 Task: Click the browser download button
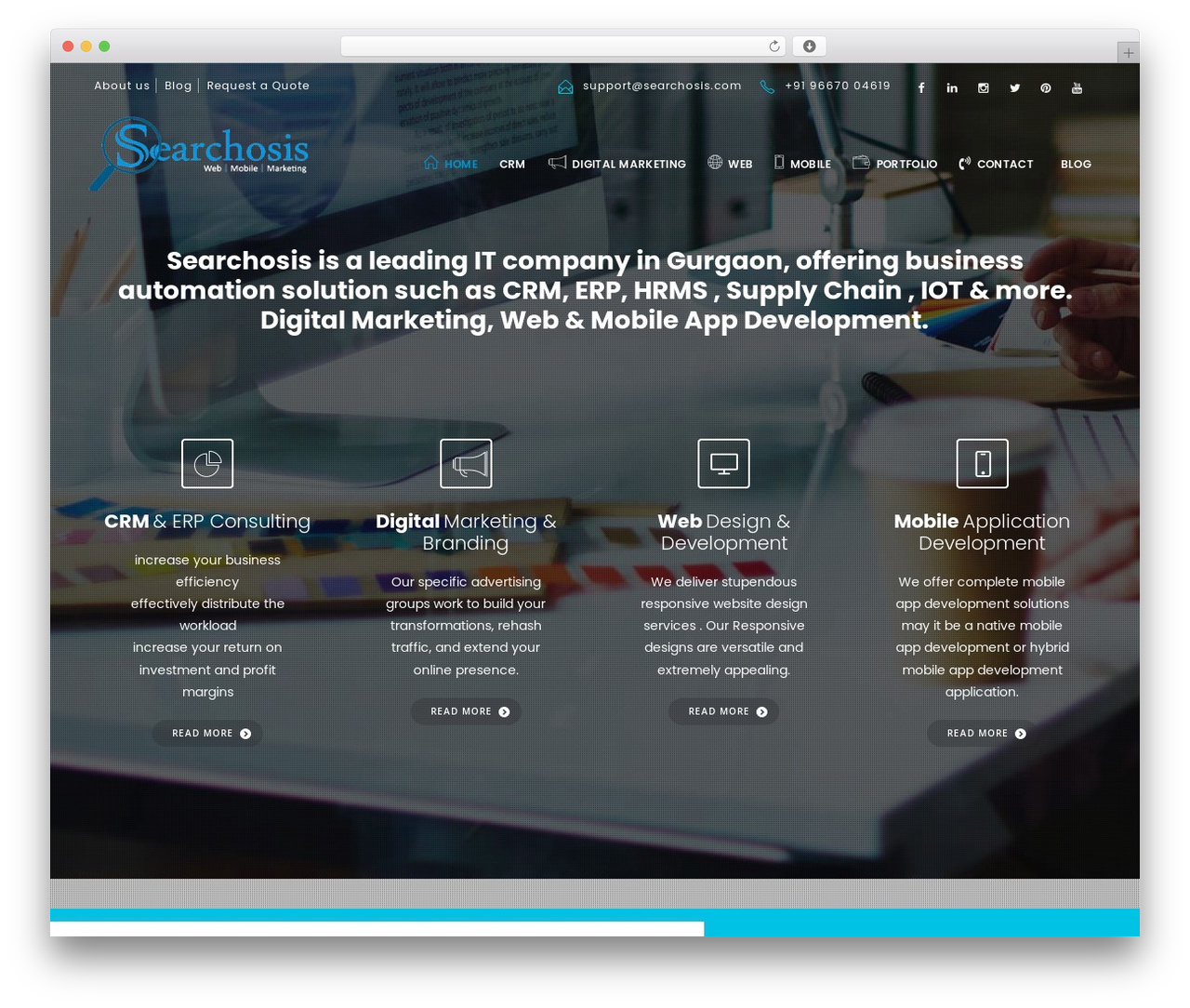click(810, 46)
